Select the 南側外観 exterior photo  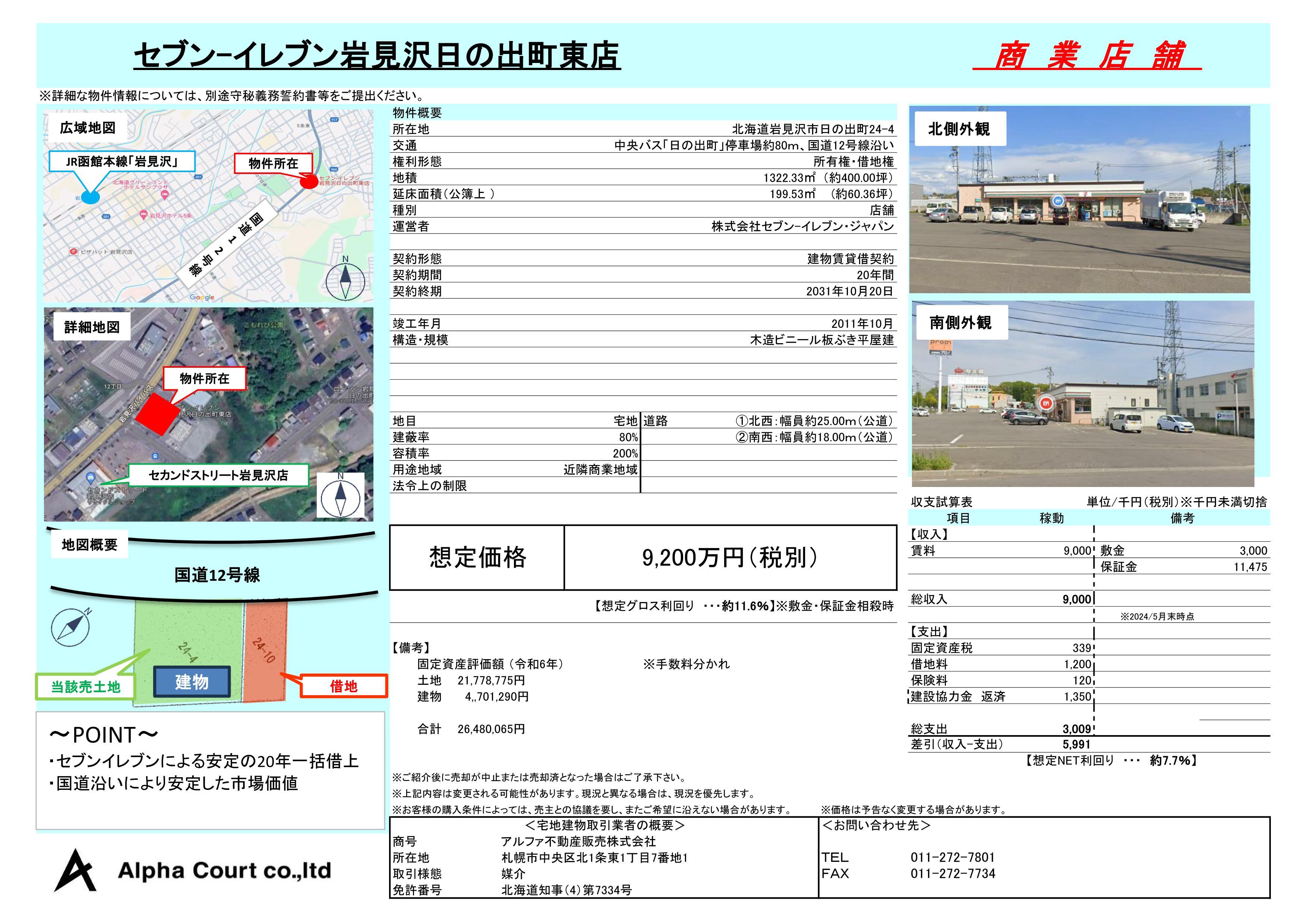click(x=1083, y=394)
